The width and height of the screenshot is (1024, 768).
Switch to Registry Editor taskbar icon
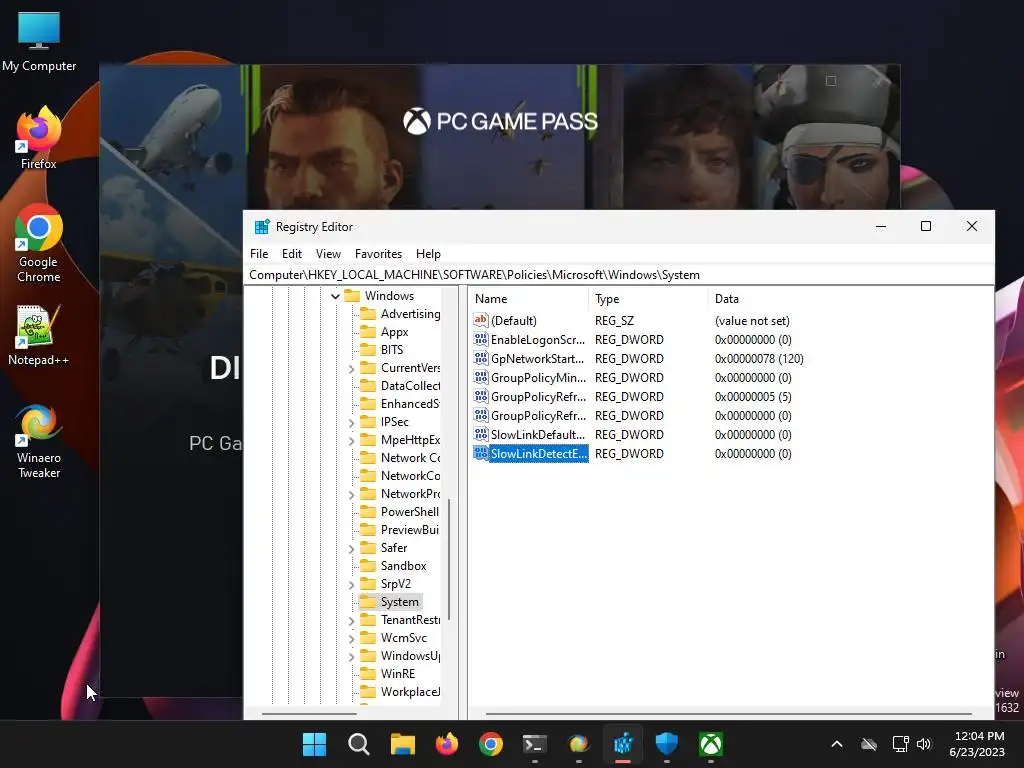point(623,744)
